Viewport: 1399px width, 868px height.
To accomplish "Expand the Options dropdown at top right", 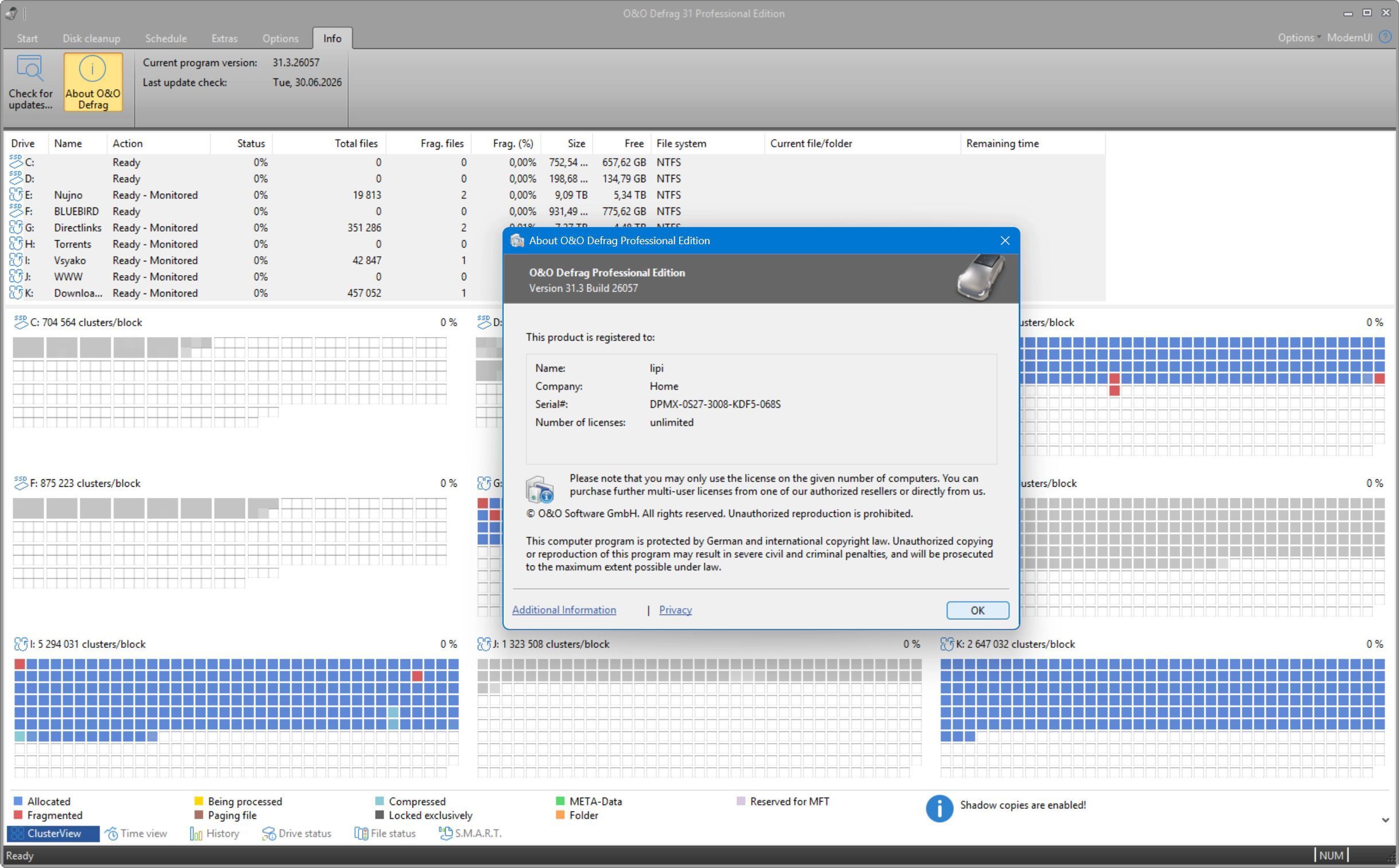I will (x=1299, y=38).
